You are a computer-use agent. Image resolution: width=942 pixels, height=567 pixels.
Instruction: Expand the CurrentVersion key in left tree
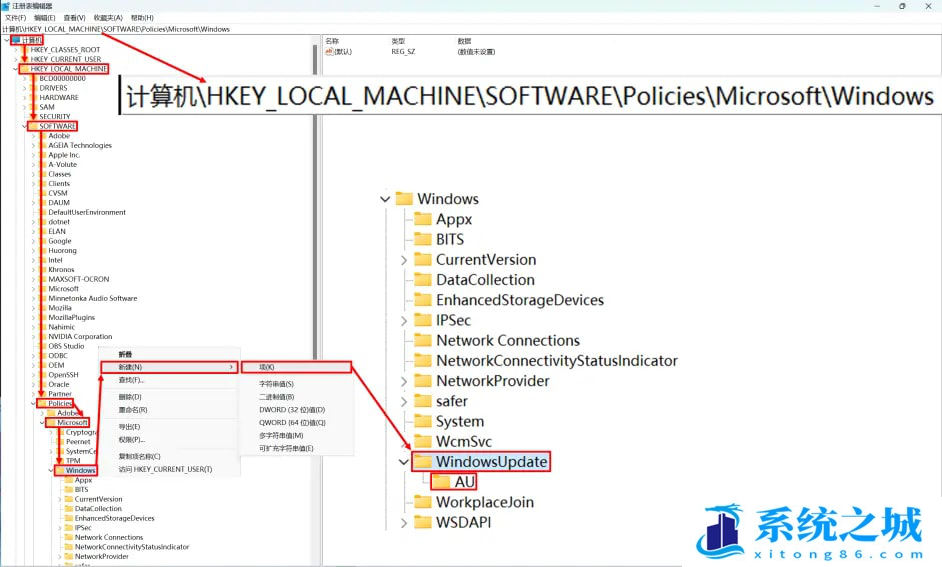[60, 499]
